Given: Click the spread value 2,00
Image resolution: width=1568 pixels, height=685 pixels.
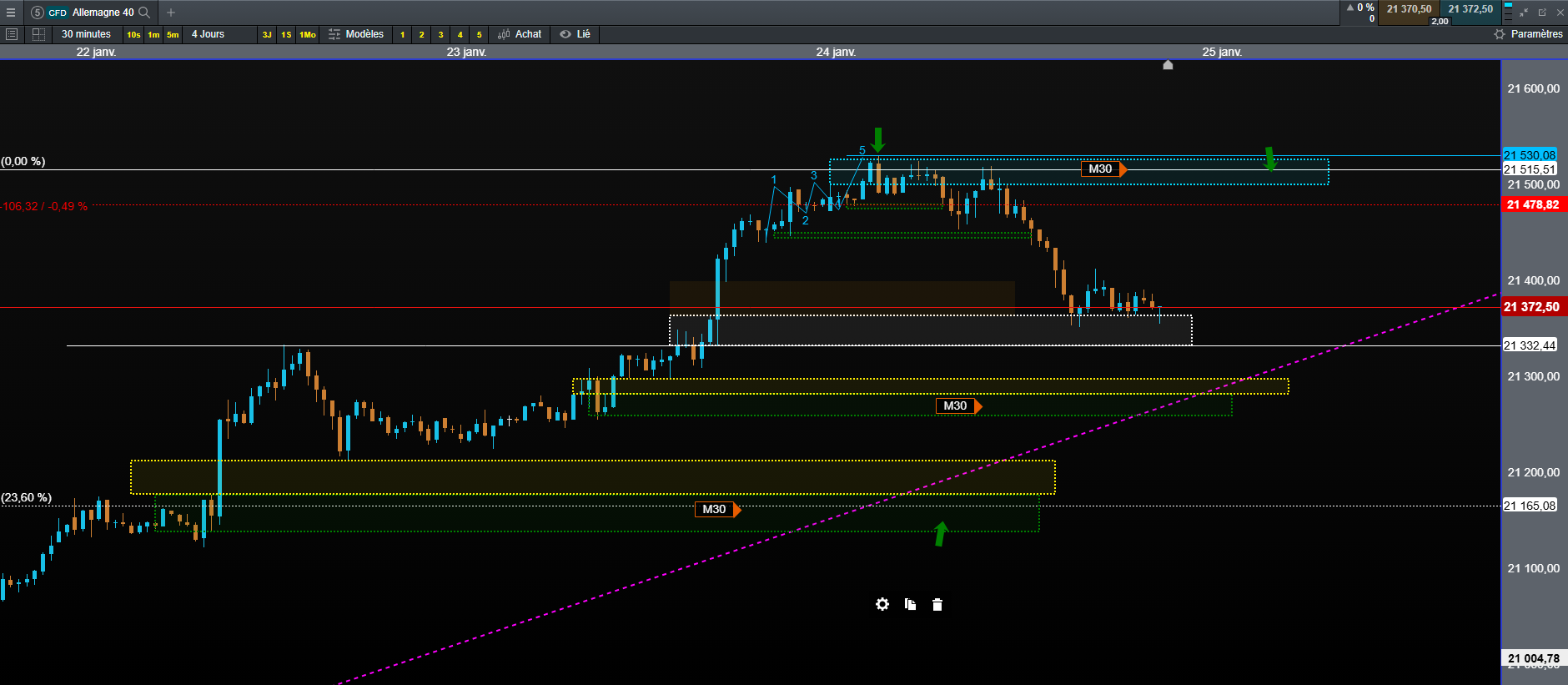Looking at the screenshot, I should coord(1440,21).
